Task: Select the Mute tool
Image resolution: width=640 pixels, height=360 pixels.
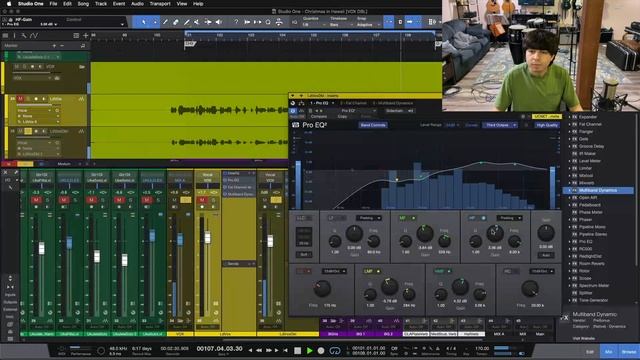Action: [197, 22]
